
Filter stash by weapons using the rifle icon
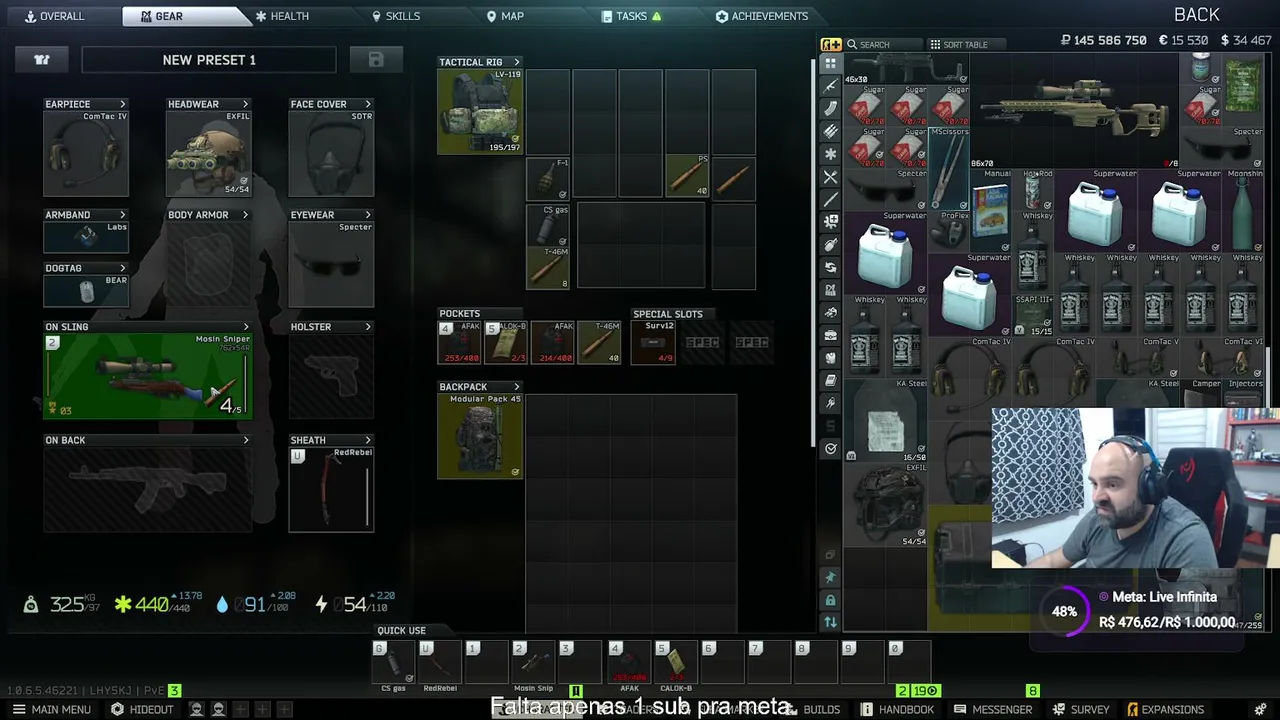tap(830, 86)
